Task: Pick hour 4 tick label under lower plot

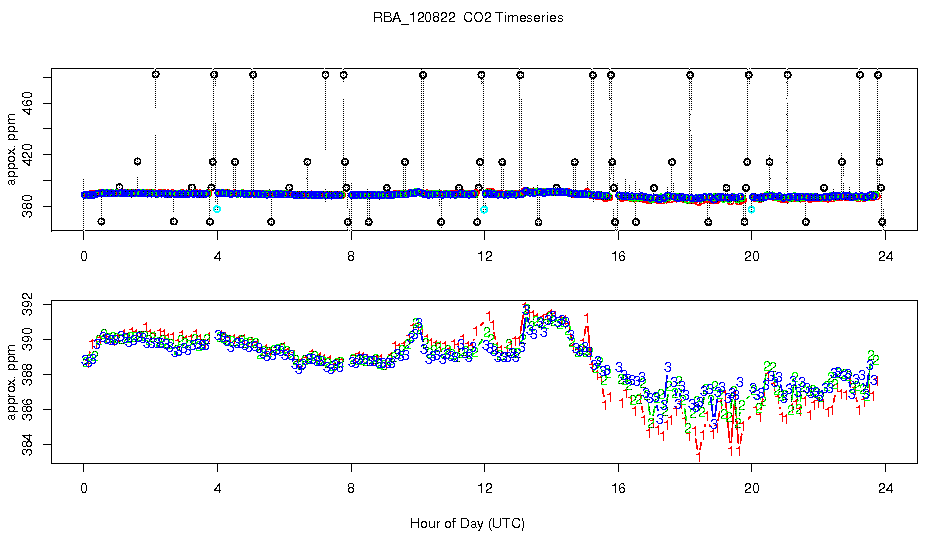Action: coord(217,489)
